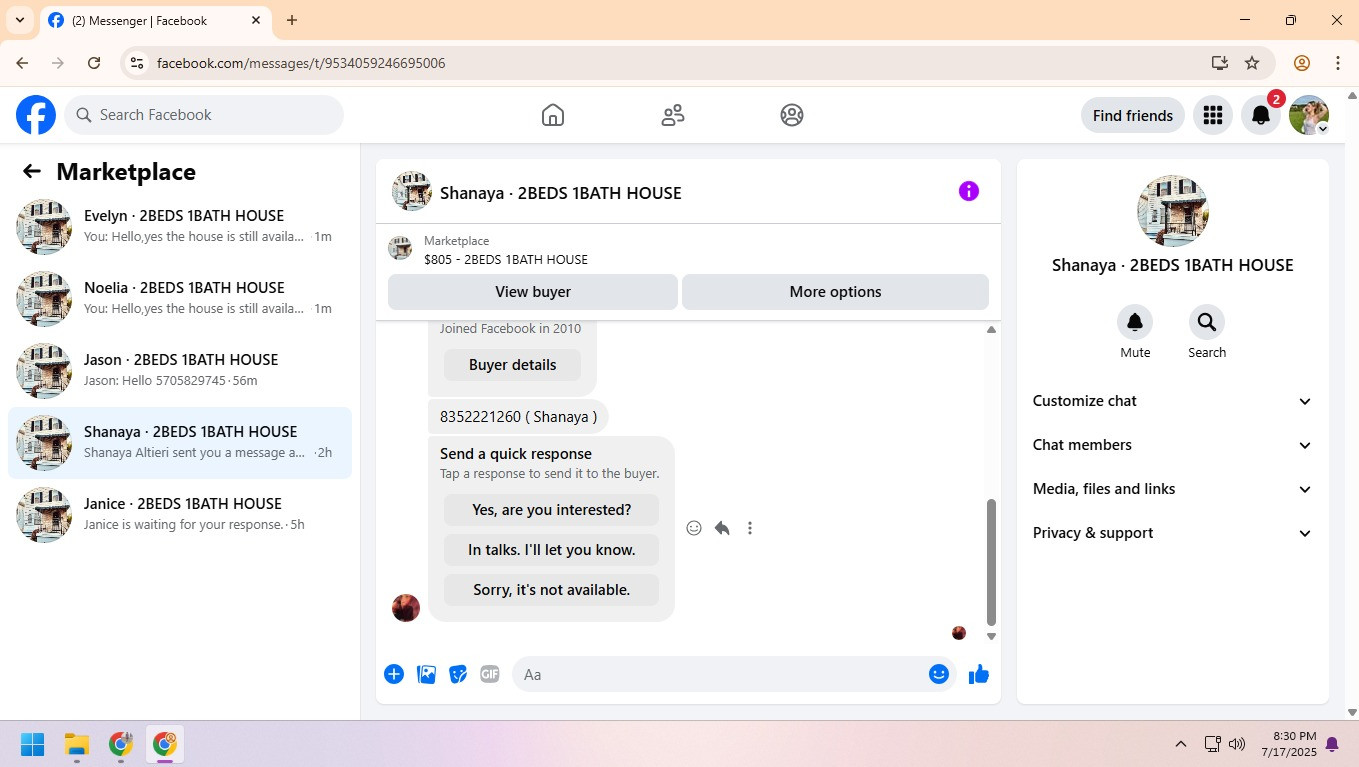Open the notifications bell
1359x767 pixels.
(1261, 115)
